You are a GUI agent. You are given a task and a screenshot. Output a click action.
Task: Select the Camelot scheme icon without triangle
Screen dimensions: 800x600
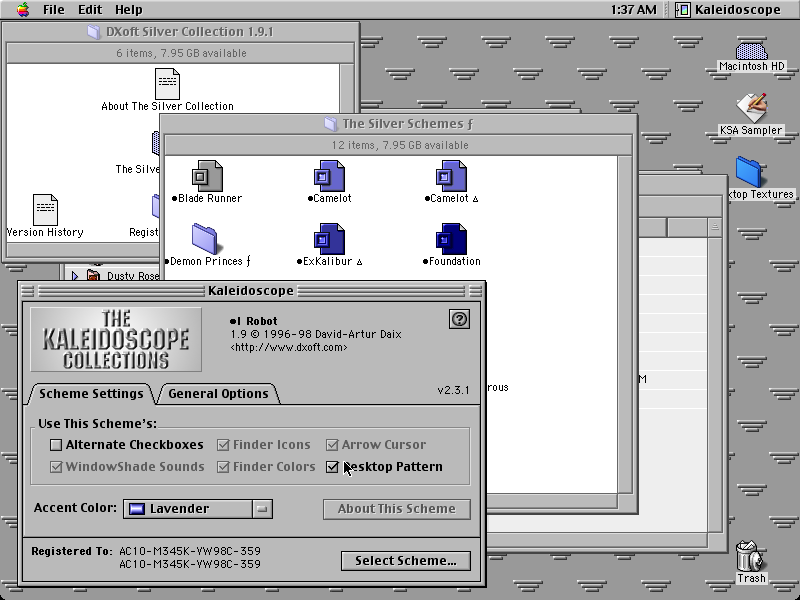[329, 176]
